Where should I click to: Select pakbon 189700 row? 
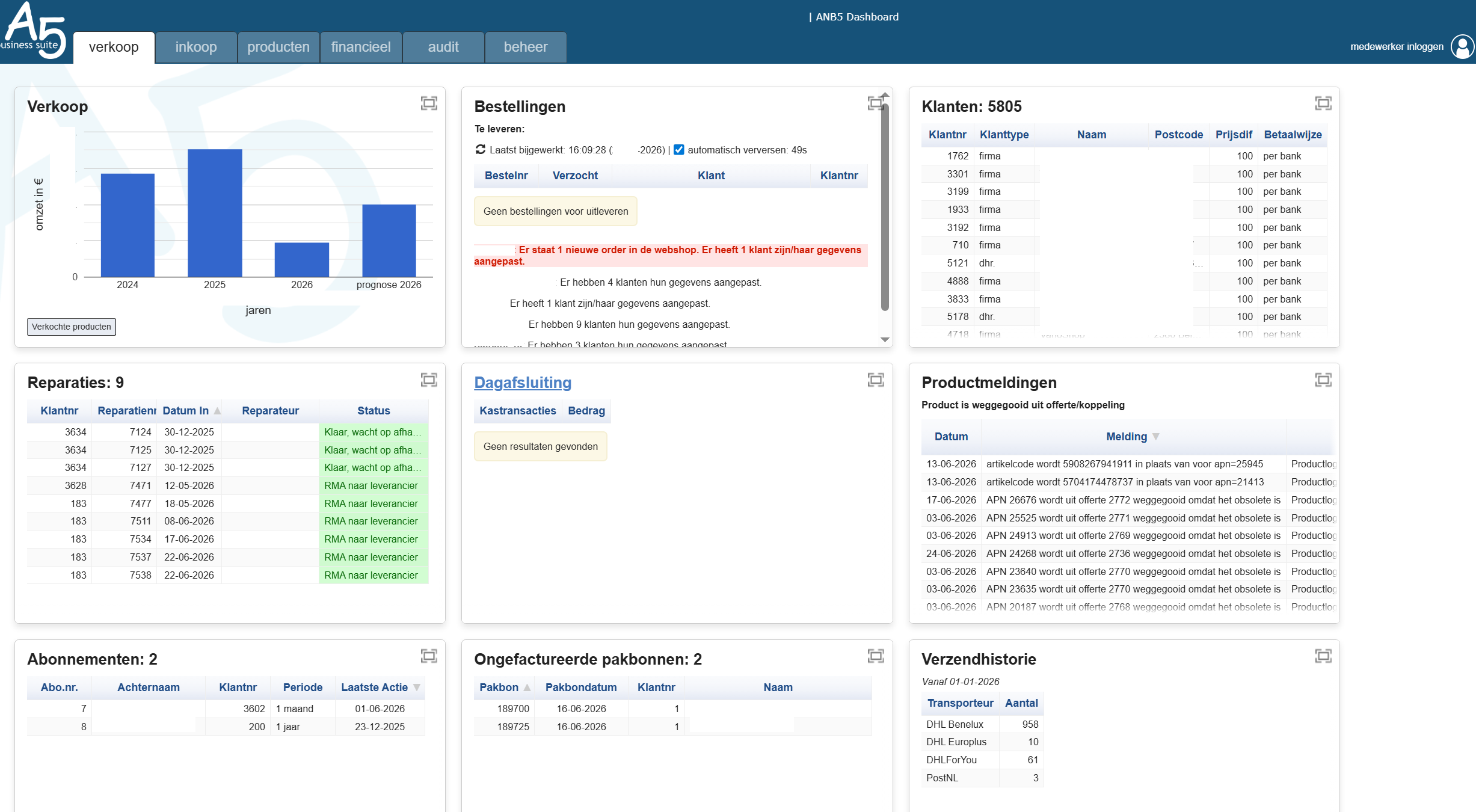click(x=672, y=709)
